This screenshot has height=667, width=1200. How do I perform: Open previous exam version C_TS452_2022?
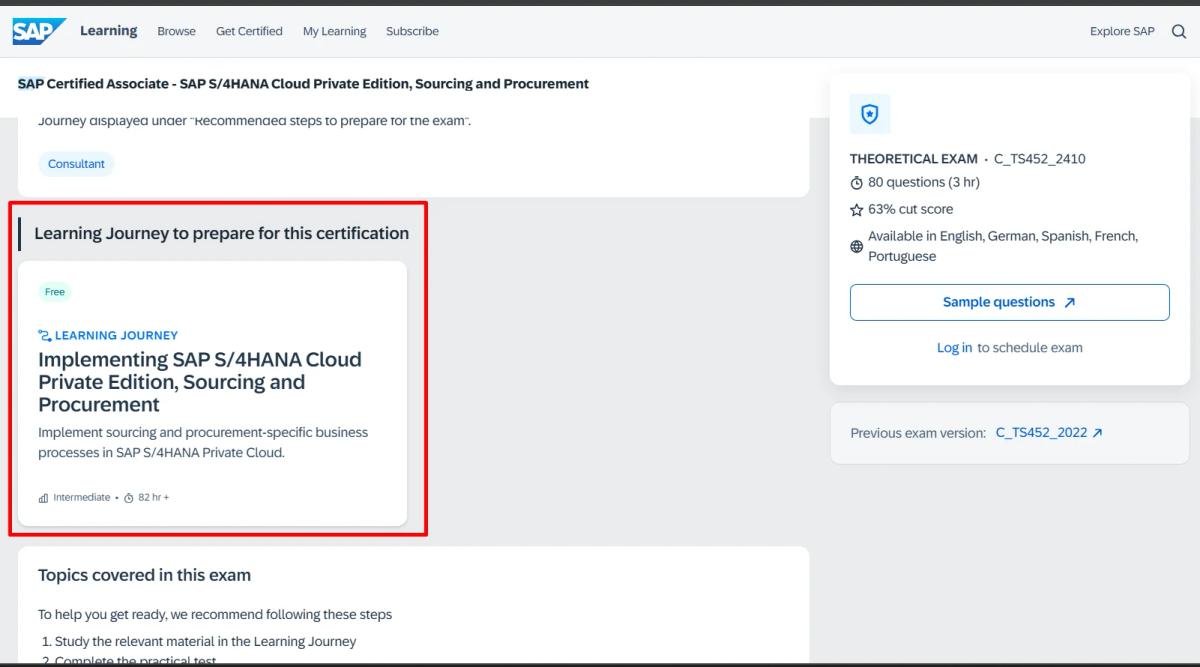click(1049, 433)
